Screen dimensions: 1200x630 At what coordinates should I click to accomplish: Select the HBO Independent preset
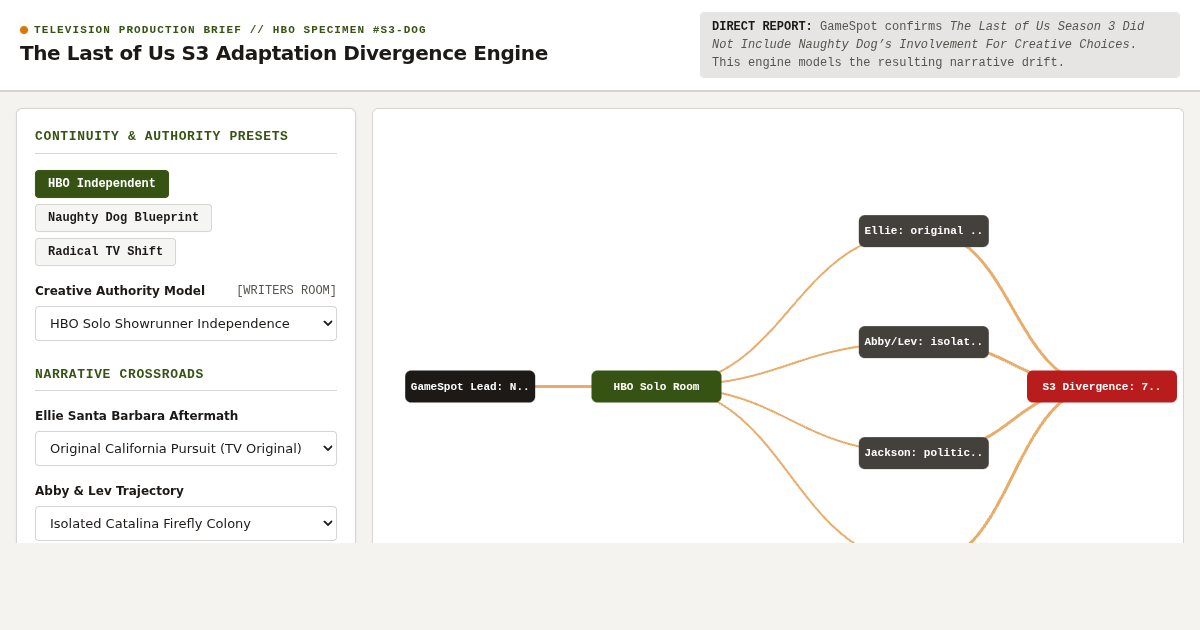(x=102, y=184)
